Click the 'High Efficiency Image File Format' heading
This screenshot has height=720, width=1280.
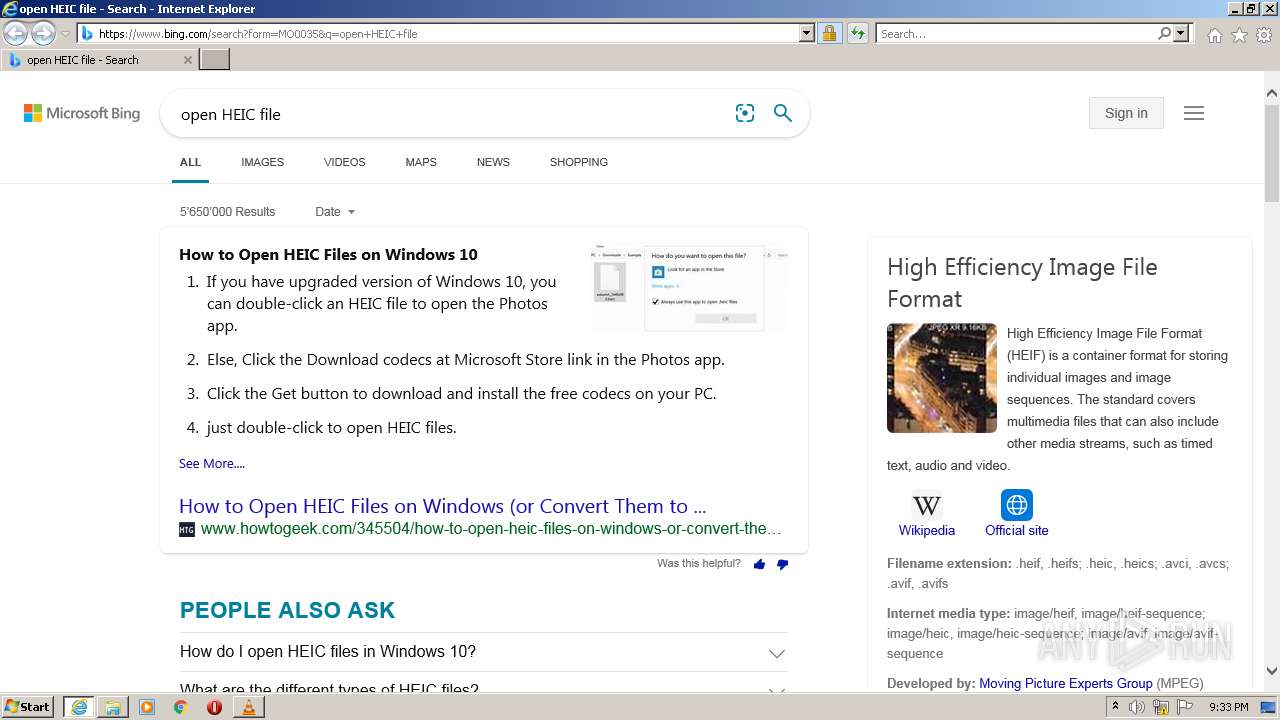coord(1022,283)
